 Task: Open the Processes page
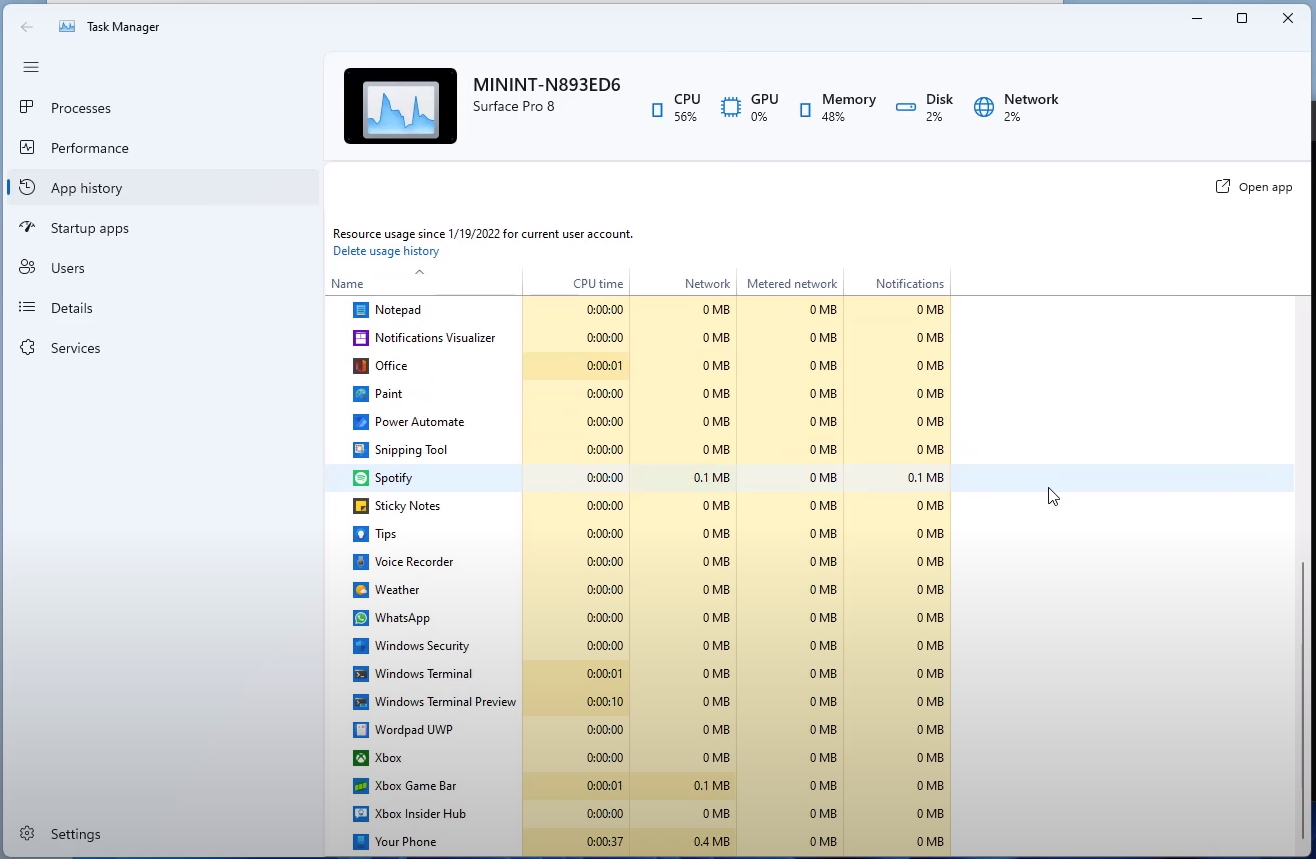[80, 108]
